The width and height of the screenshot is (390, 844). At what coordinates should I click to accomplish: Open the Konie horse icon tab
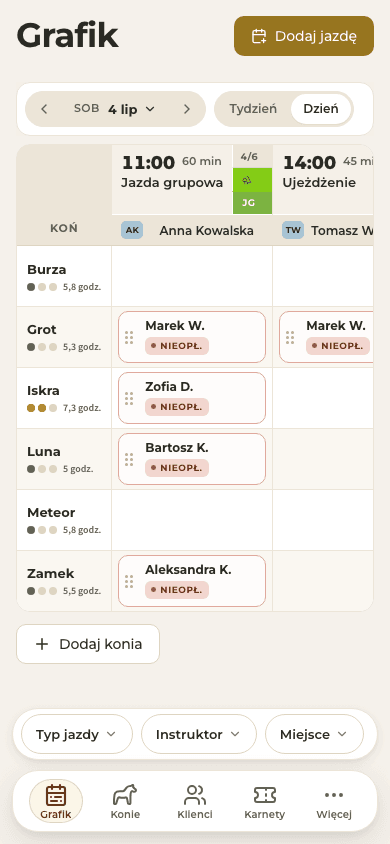point(125,801)
